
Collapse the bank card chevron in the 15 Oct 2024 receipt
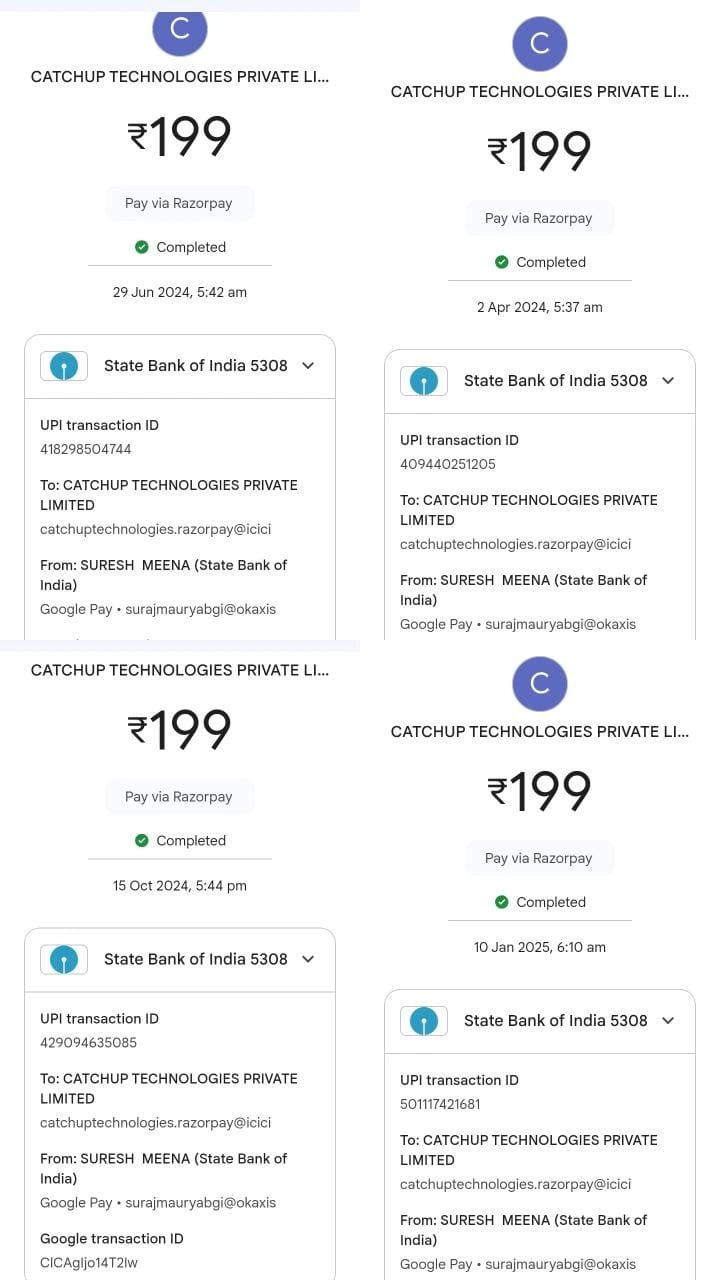tap(308, 960)
